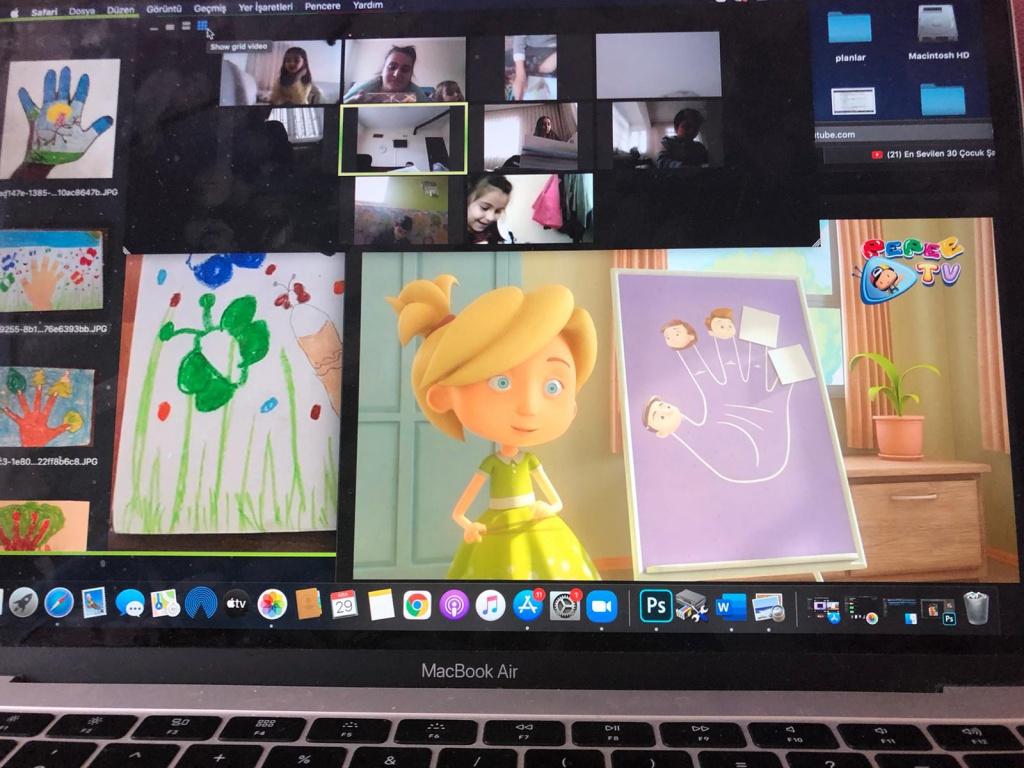Open the App Store dock icon
The width and height of the screenshot is (1024, 768).
pyautogui.click(x=527, y=605)
